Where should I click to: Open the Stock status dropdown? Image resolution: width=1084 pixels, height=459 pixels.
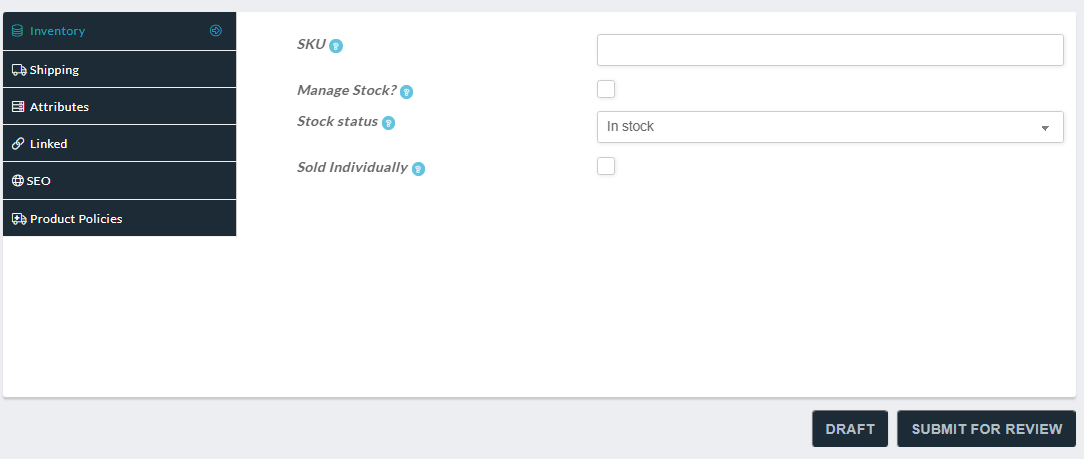tap(830, 127)
